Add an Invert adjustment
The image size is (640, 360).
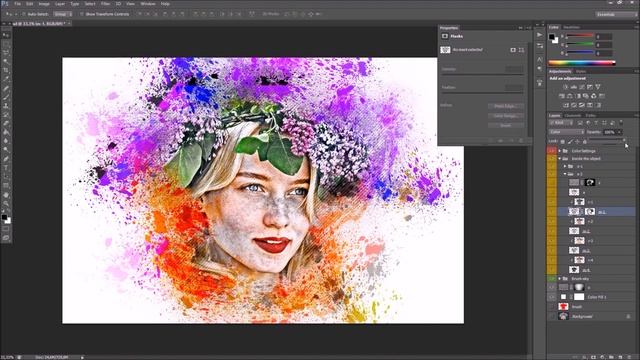566,105
